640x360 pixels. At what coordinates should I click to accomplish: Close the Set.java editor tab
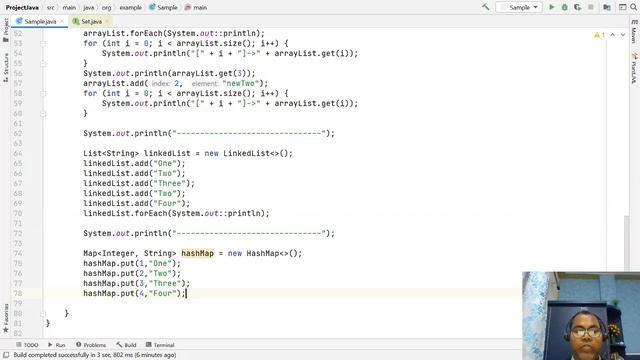click(x=107, y=21)
